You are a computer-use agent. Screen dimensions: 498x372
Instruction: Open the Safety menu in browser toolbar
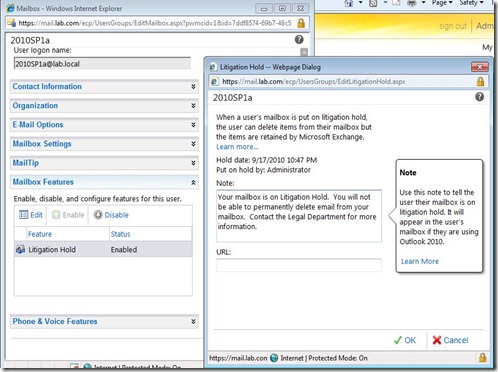[x=471, y=3]
